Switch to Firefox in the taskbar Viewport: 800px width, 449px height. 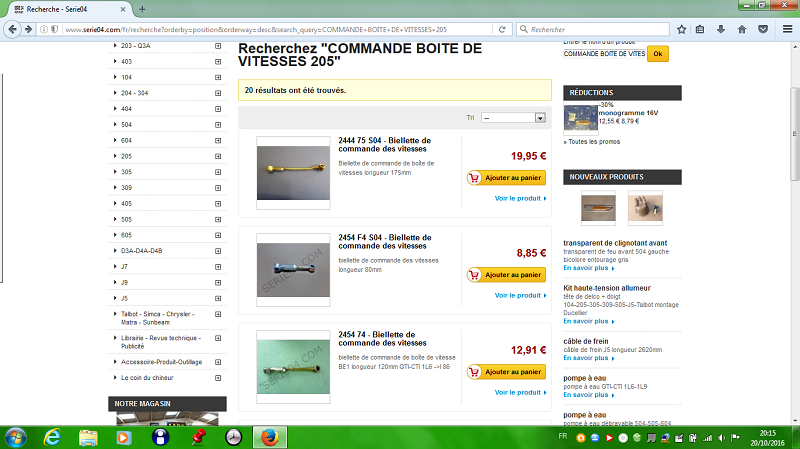click(270, 438)
